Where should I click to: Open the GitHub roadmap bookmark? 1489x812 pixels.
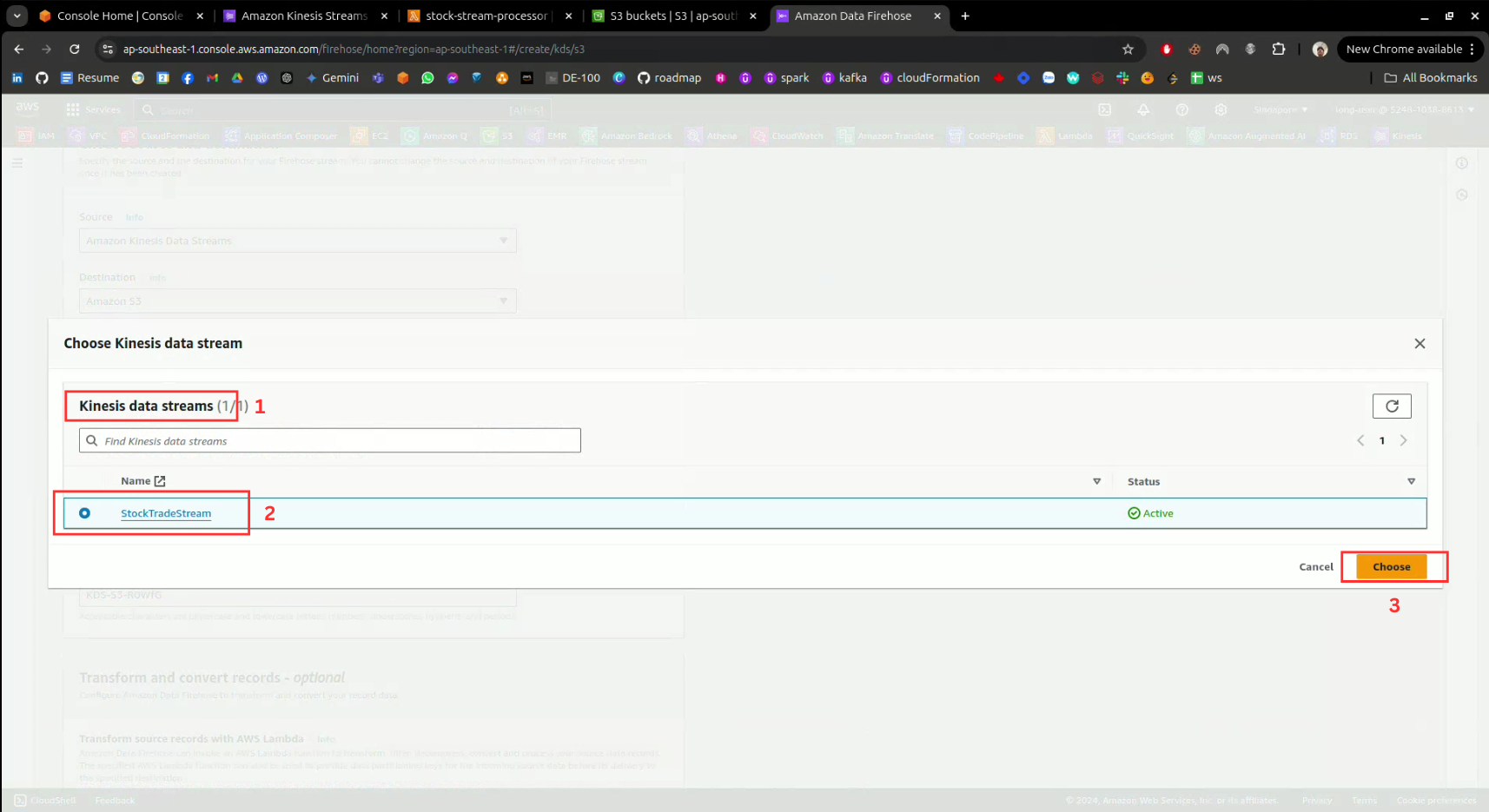tap(669, 78)
